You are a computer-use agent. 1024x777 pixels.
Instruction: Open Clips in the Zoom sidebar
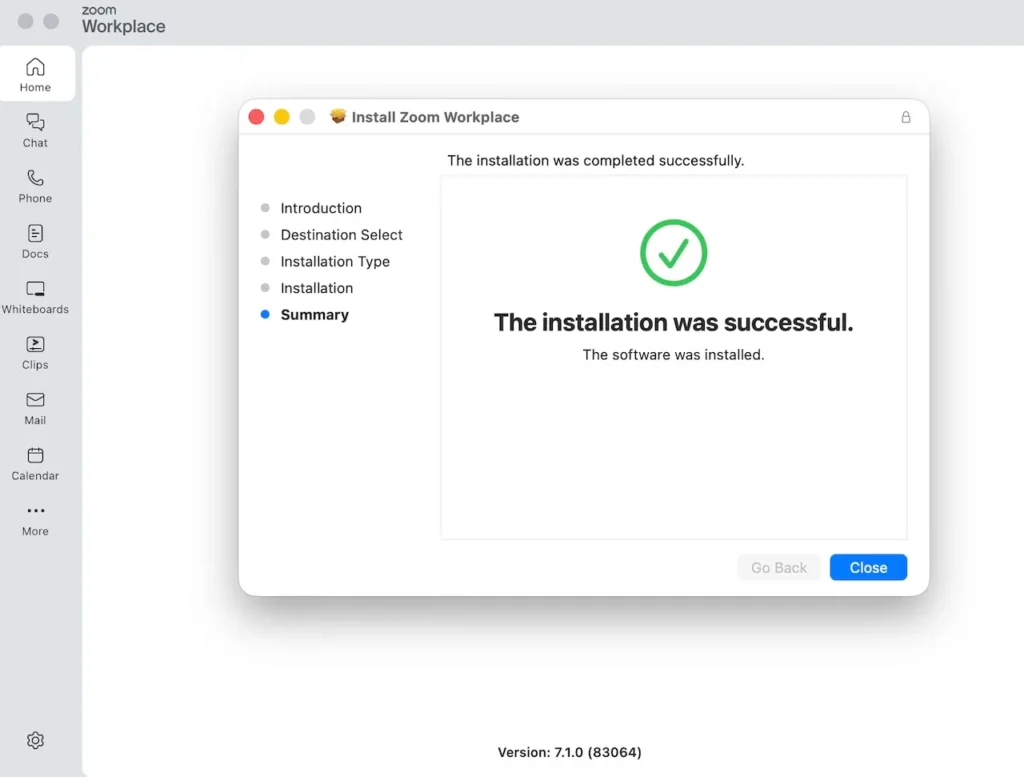35,353
